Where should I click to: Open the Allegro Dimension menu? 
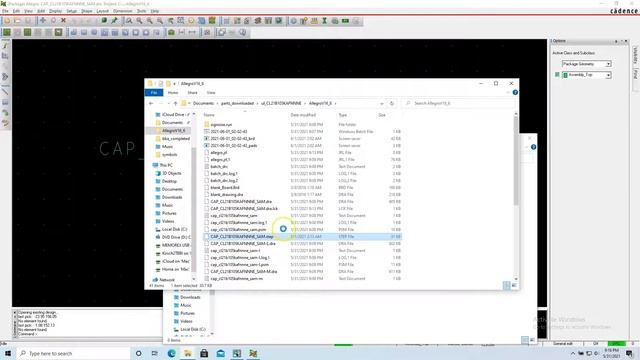pos(122,11)
